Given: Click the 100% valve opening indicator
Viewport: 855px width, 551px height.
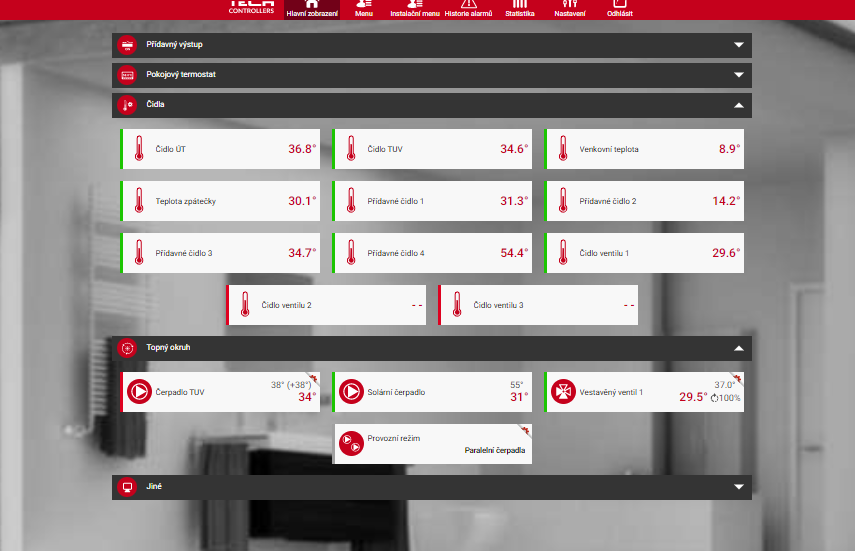Looking at the screenshot, I should [x=726, y=398].
